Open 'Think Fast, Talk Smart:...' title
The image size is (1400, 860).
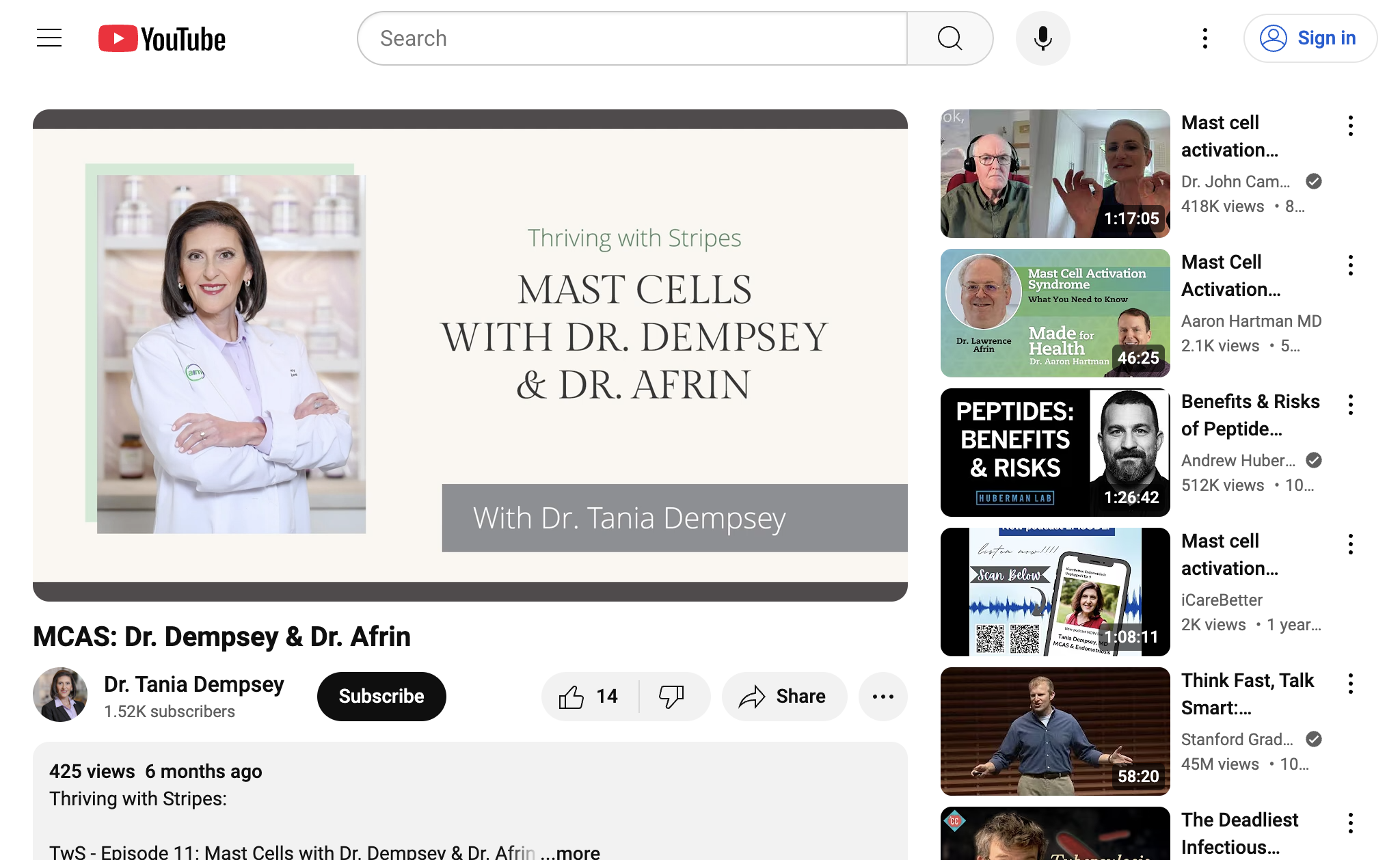(1248, 694)
